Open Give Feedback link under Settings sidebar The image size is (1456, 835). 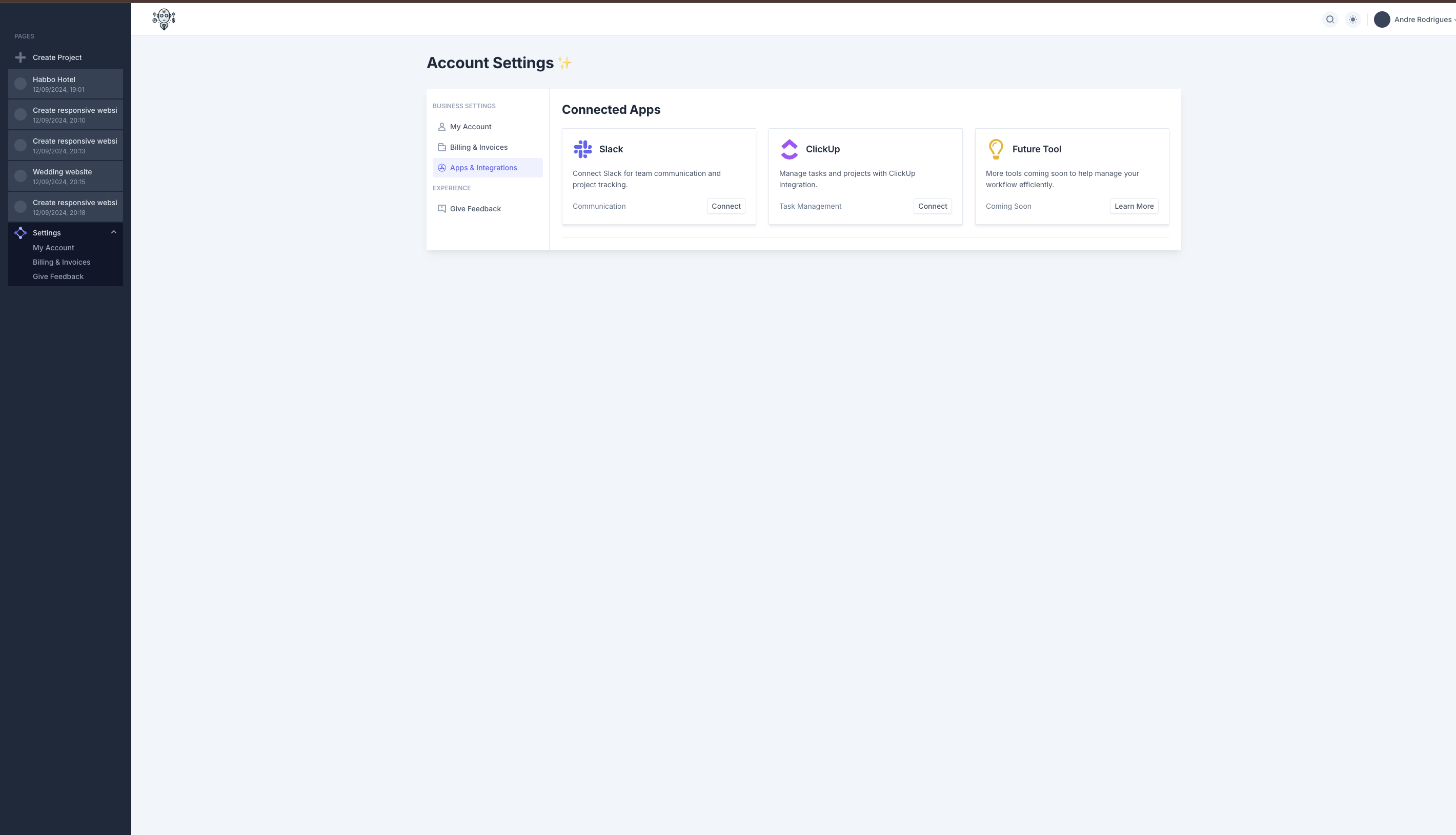(58, 276)
